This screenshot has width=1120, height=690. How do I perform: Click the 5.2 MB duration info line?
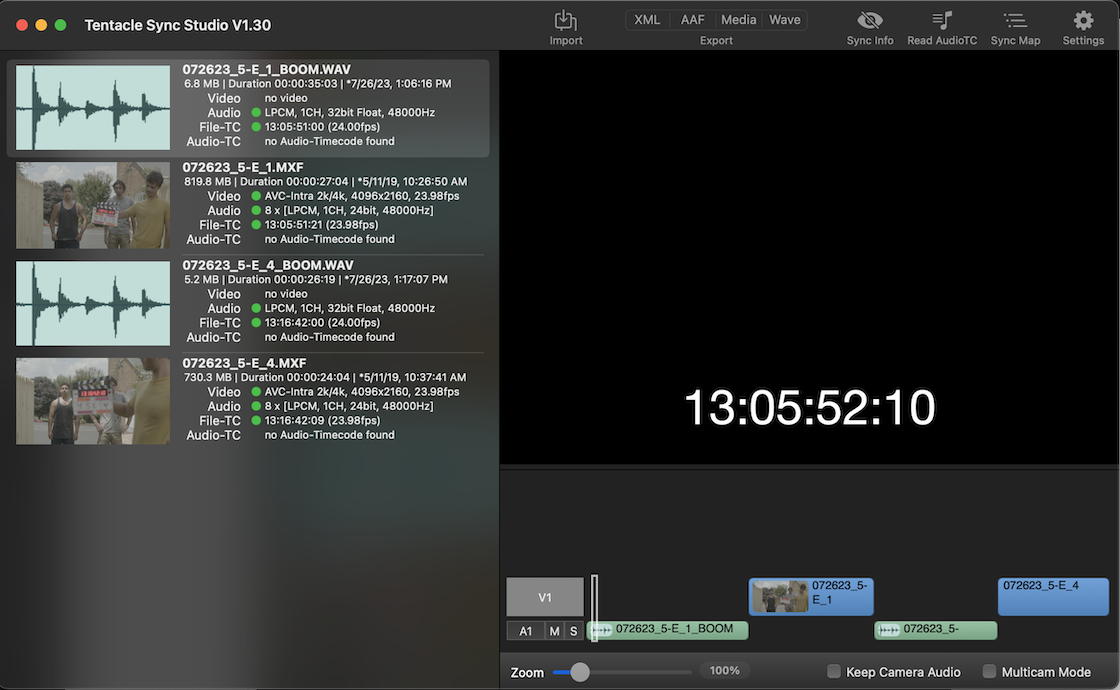pyautogui.click(x=316, y=279)
